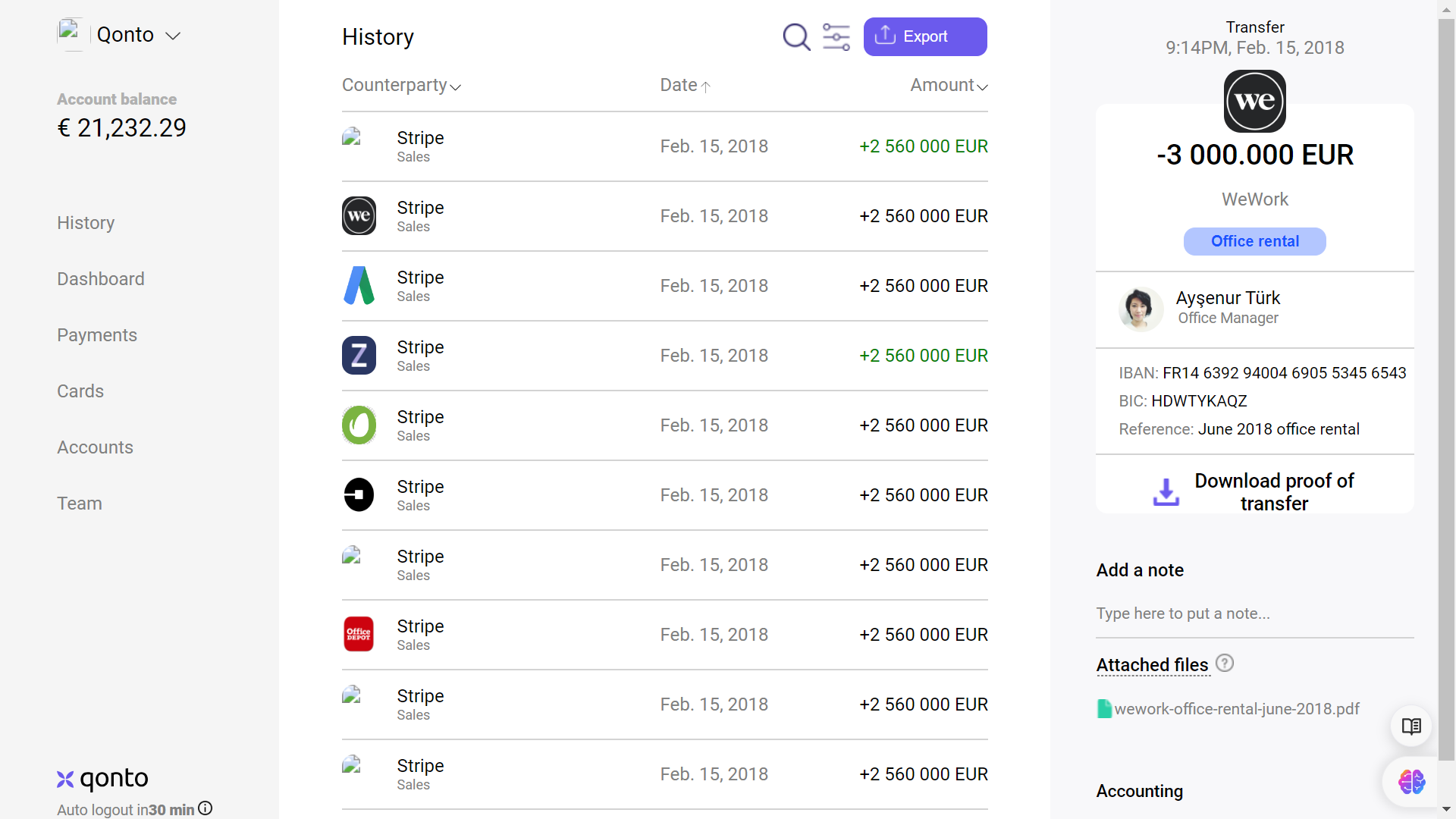This screenshot has height=819, width=1456.
Task: Open the Team section
Action: (x=79, y=504)
